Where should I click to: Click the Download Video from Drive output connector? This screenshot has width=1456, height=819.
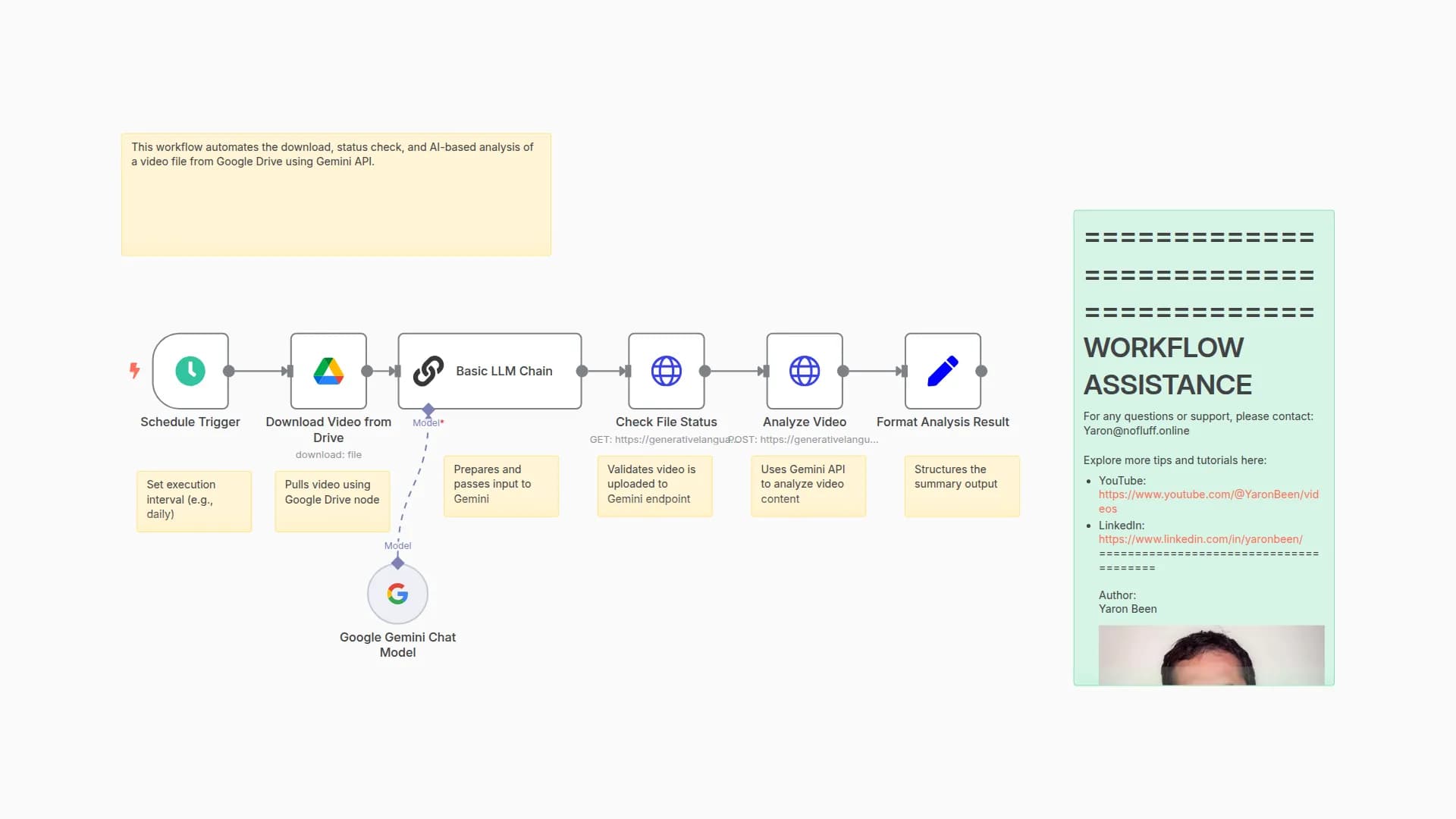[x=367, y=371]
